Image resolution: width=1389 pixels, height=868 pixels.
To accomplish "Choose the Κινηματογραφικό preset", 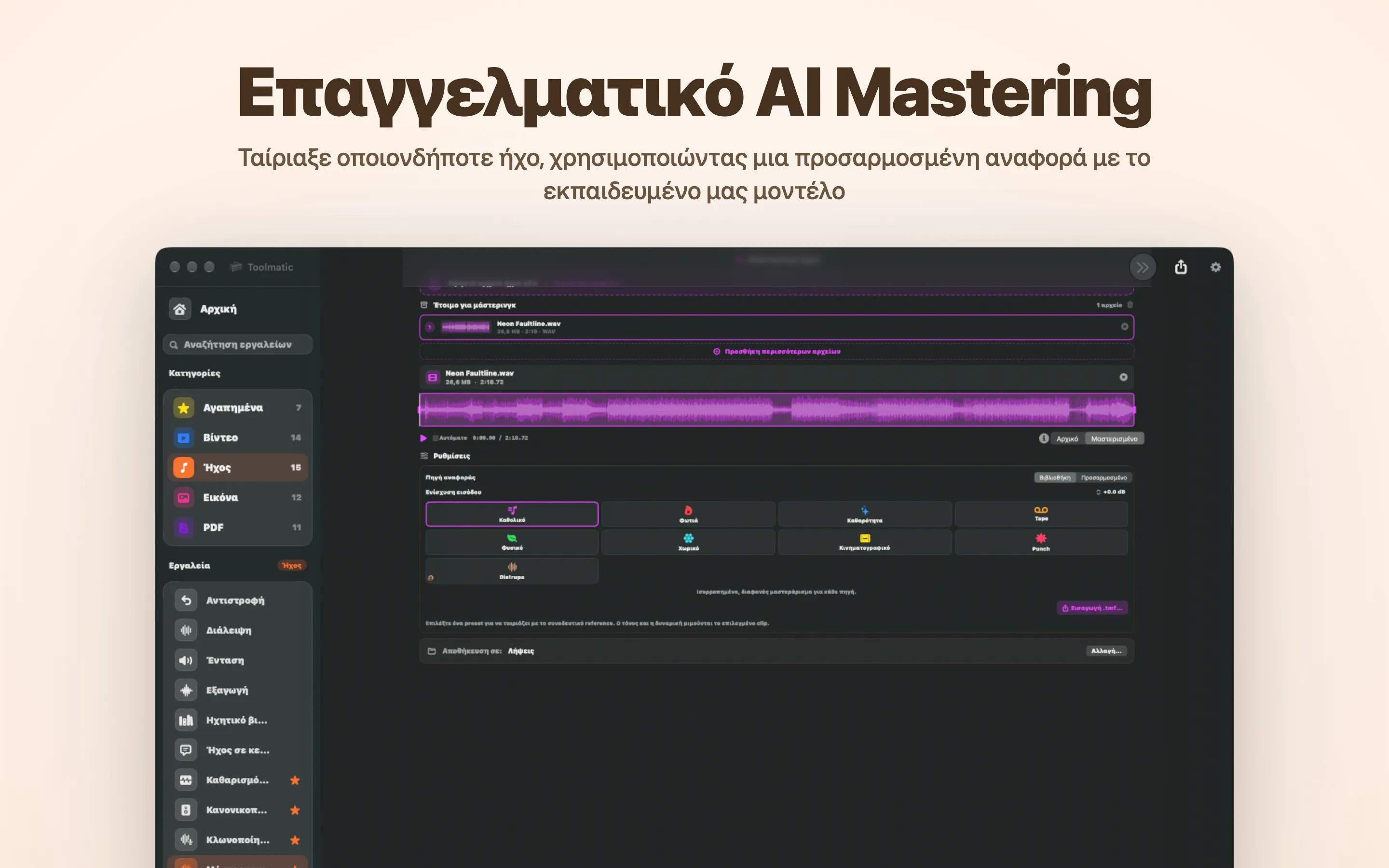I will coord(864,542).
